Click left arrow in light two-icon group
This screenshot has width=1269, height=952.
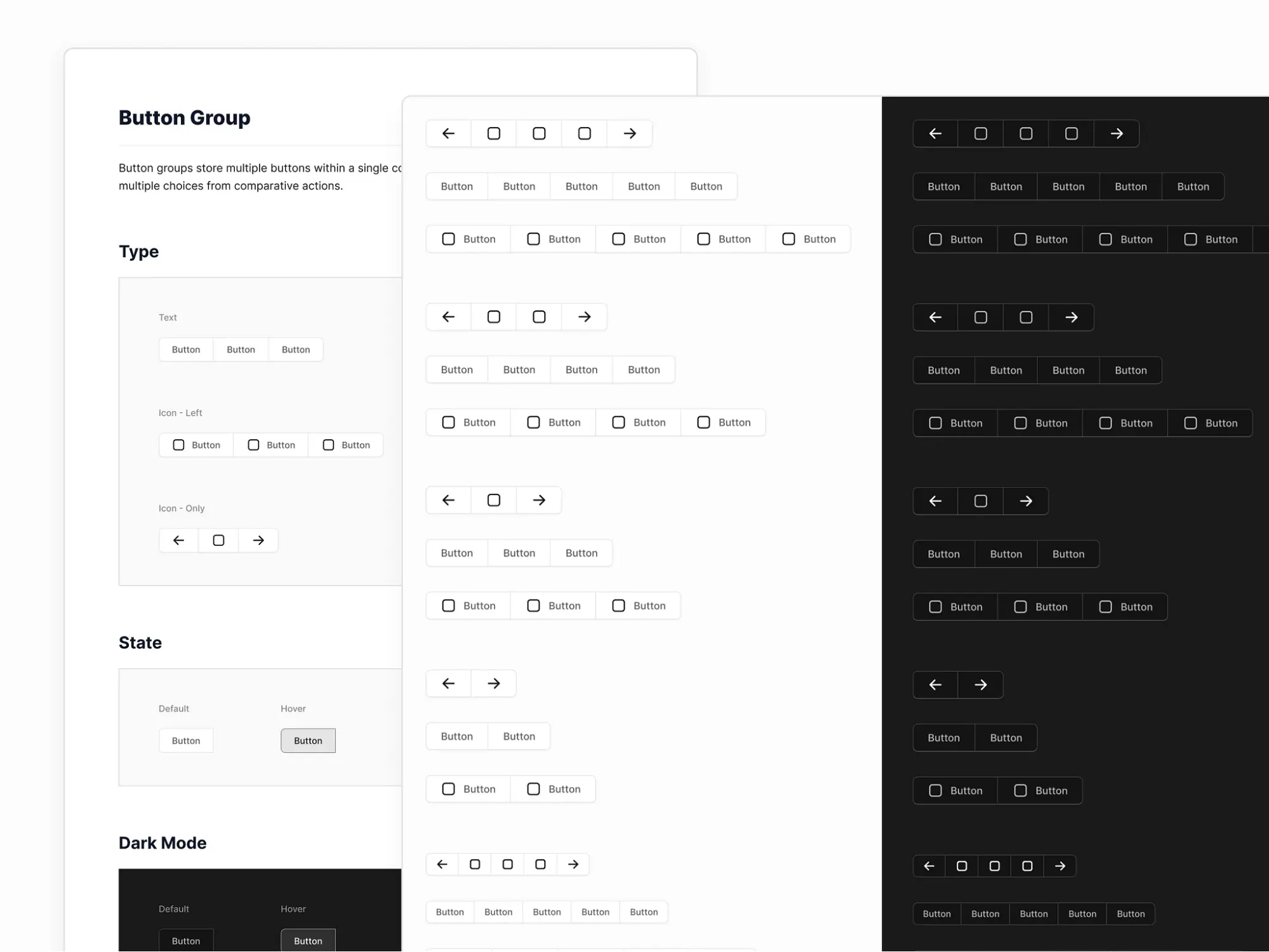pos(448,684)
